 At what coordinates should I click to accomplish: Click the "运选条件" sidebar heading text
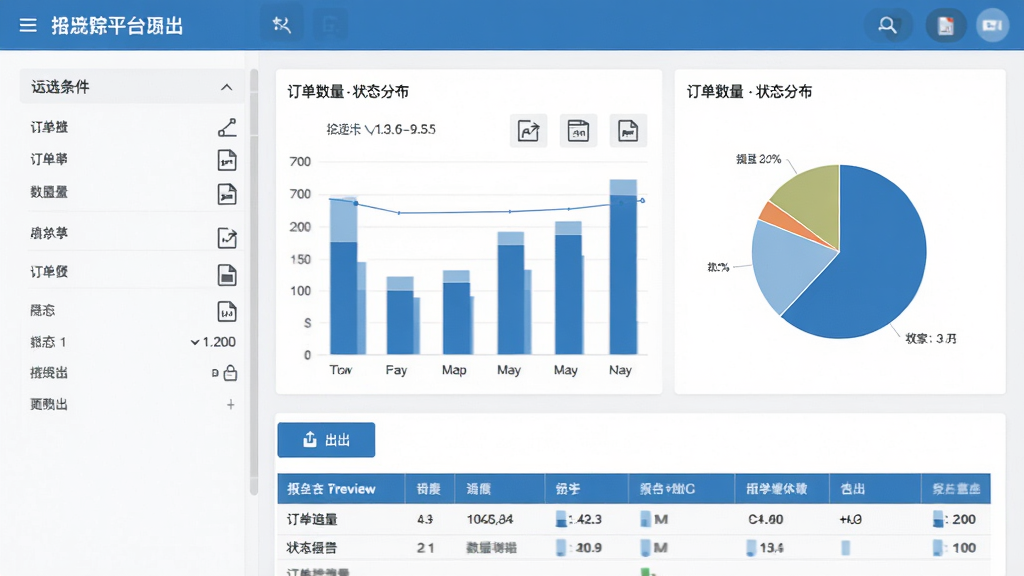(60, 87)
